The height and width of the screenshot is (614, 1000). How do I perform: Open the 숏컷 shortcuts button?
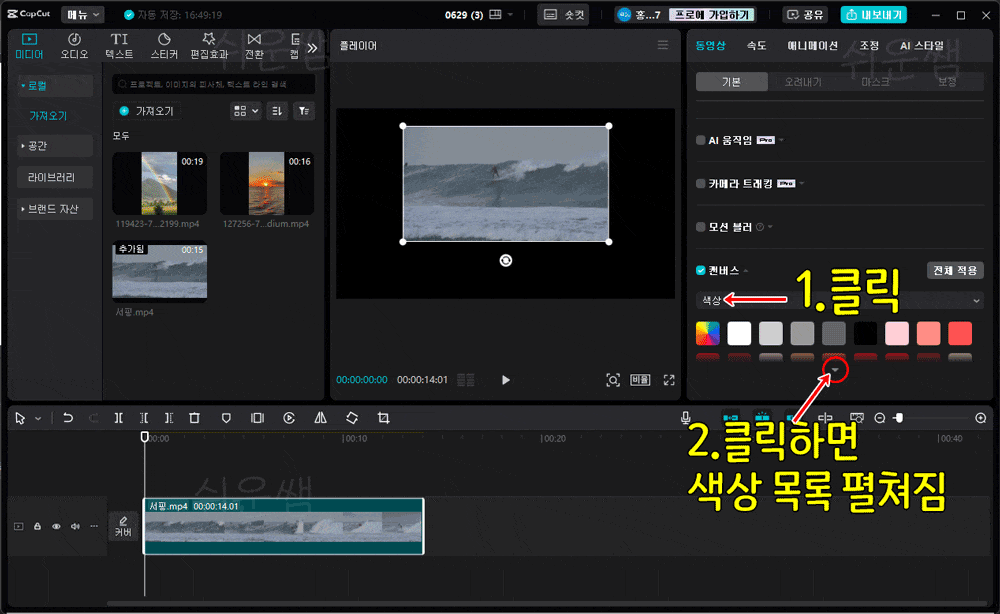564,15
